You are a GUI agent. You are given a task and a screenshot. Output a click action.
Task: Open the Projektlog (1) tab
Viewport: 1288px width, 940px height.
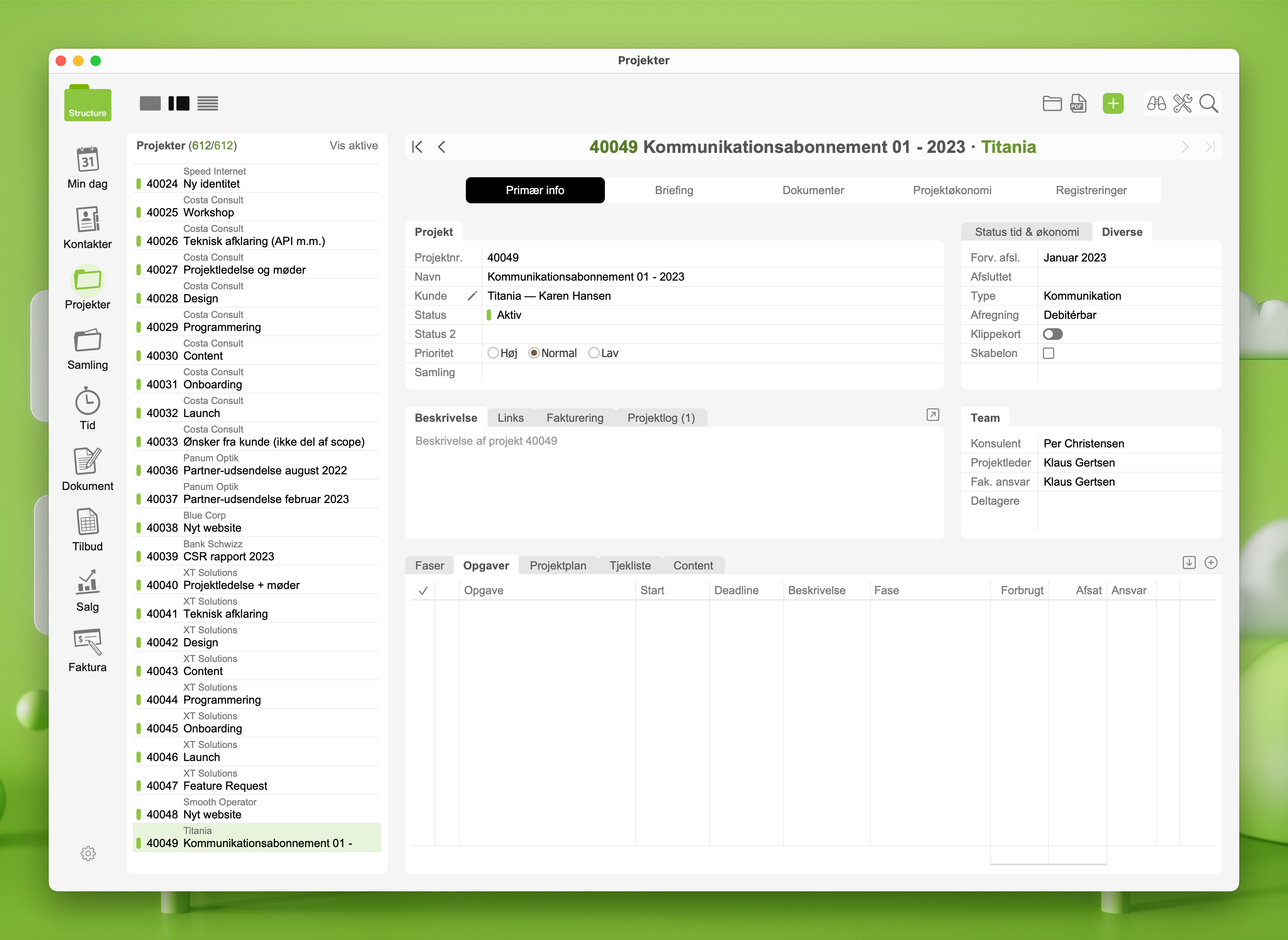(661, 417)
